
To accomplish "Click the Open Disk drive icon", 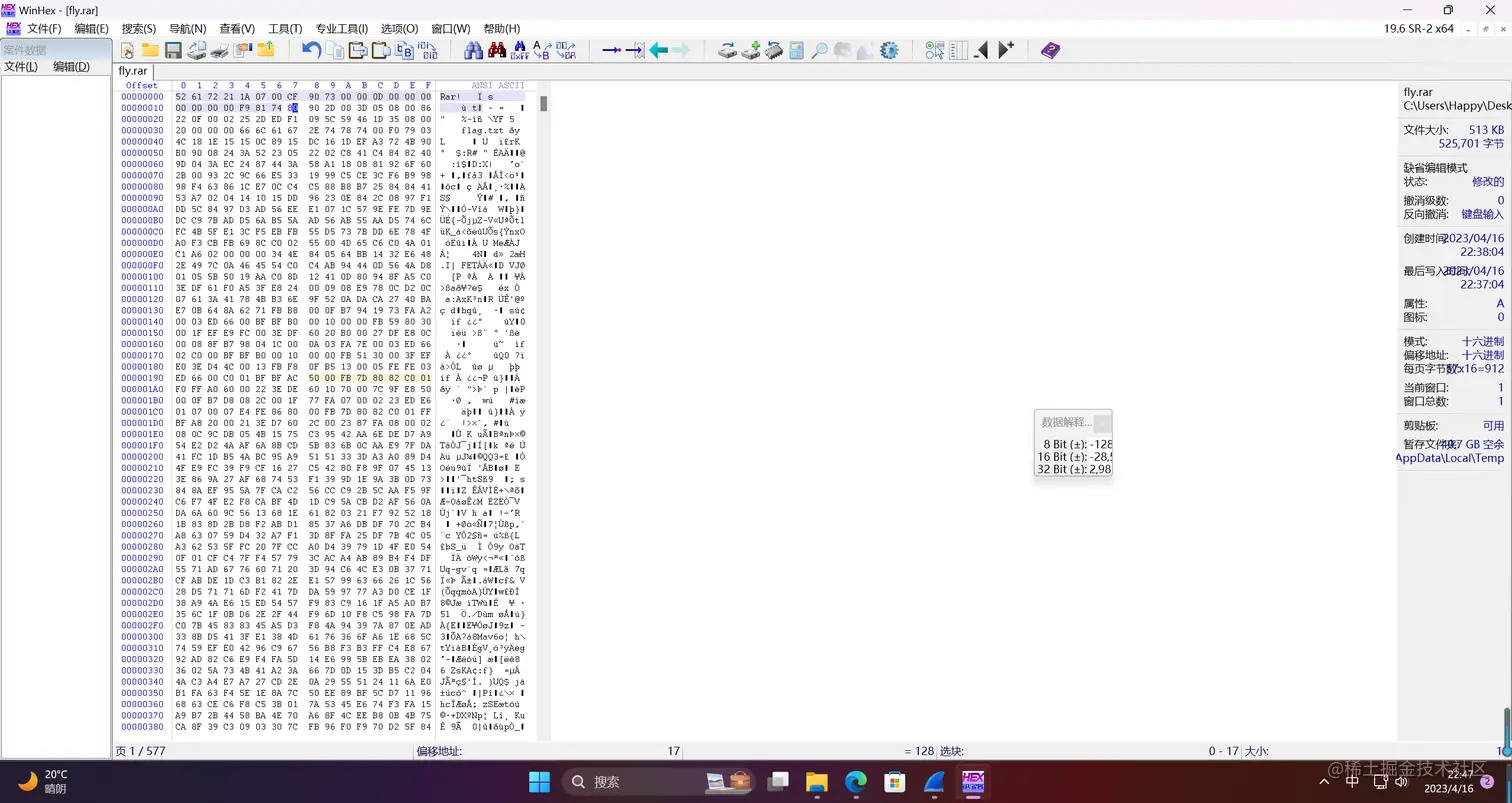I will coord(728,50).
